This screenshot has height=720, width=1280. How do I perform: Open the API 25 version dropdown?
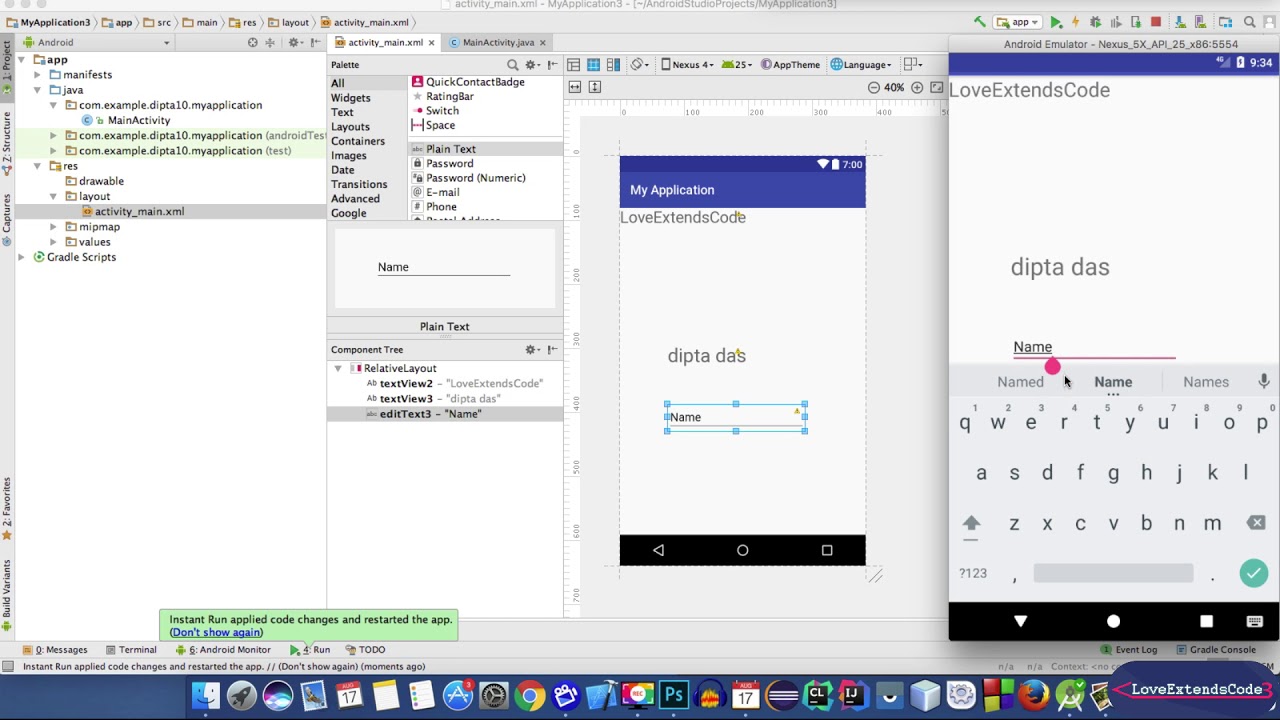point(738,64)
